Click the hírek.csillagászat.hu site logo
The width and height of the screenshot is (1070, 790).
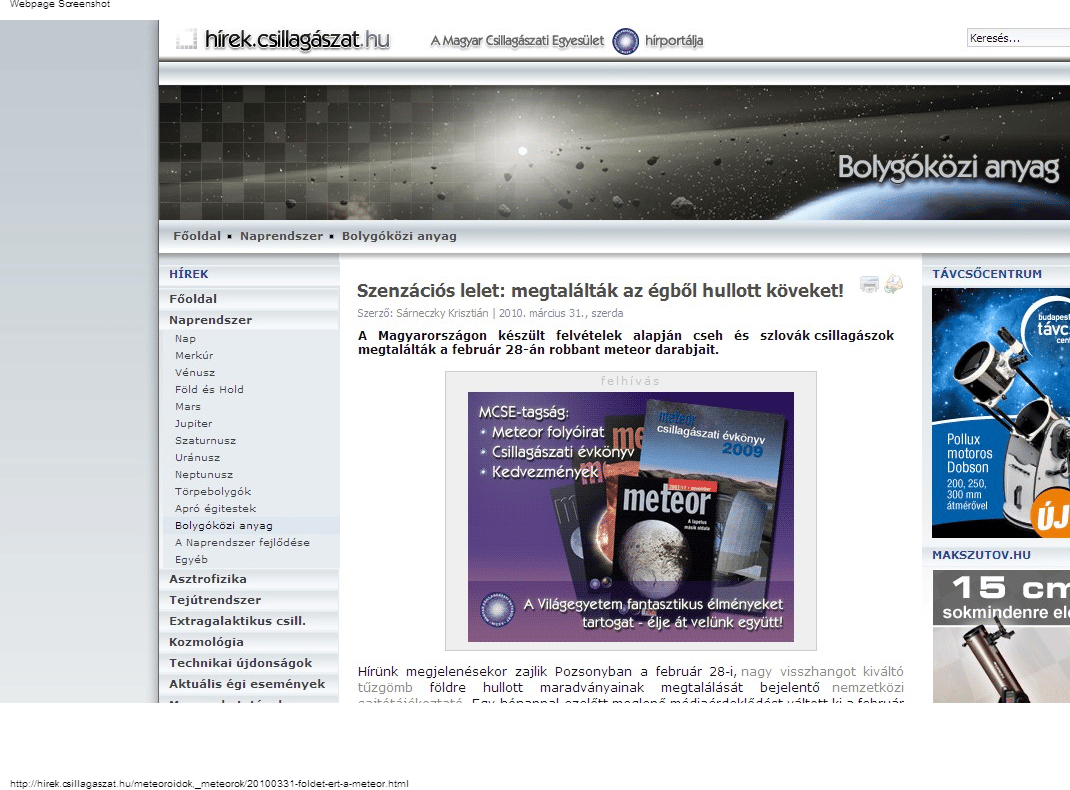tap(283, 40)
